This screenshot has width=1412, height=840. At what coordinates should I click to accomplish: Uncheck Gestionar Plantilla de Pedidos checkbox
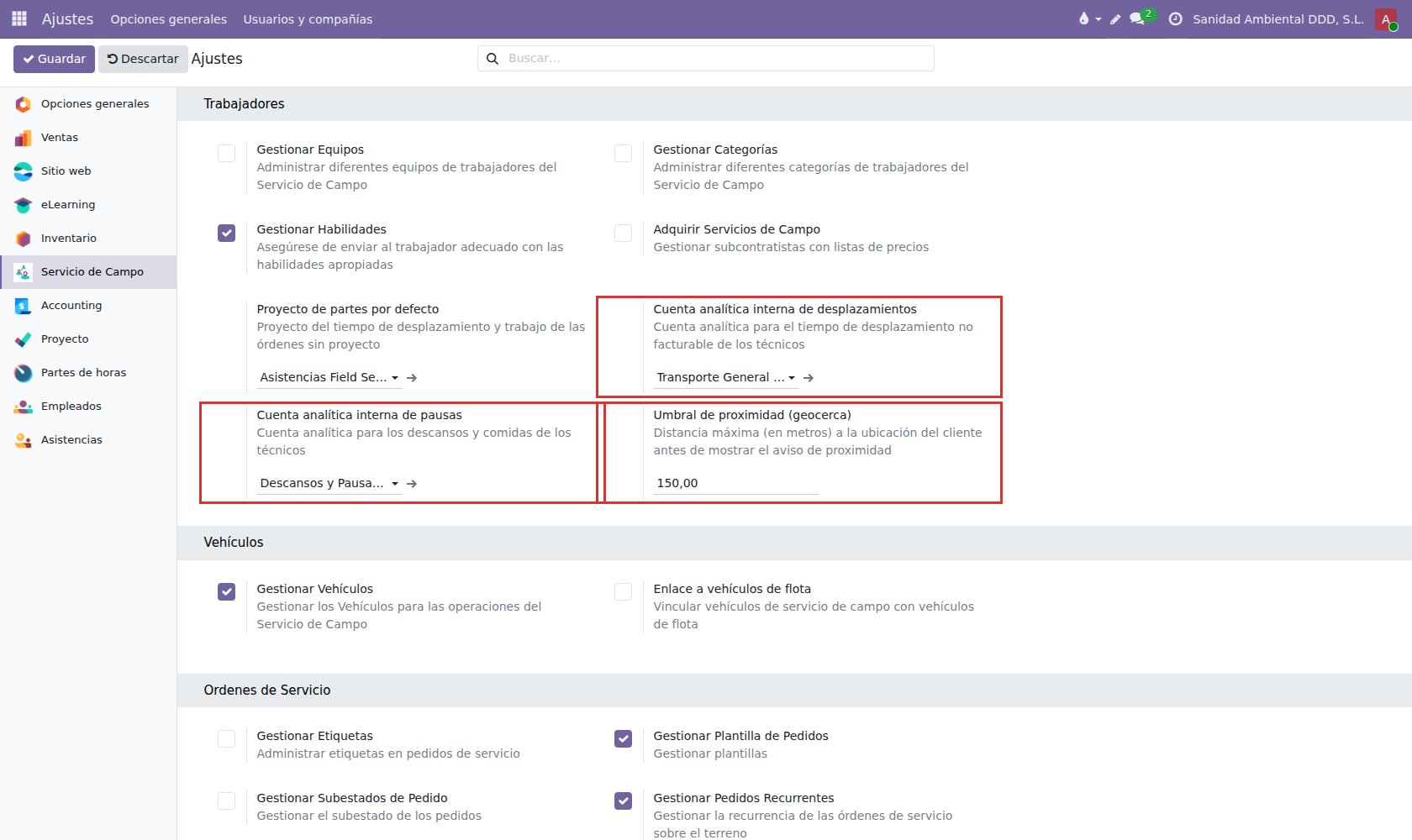tap(623, 738)
